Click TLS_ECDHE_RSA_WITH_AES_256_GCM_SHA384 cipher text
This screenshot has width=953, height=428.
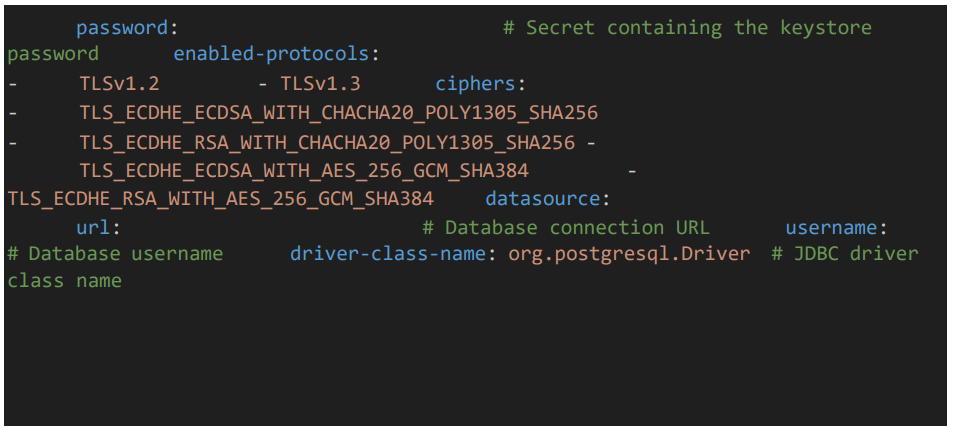(x=221, y=199)
